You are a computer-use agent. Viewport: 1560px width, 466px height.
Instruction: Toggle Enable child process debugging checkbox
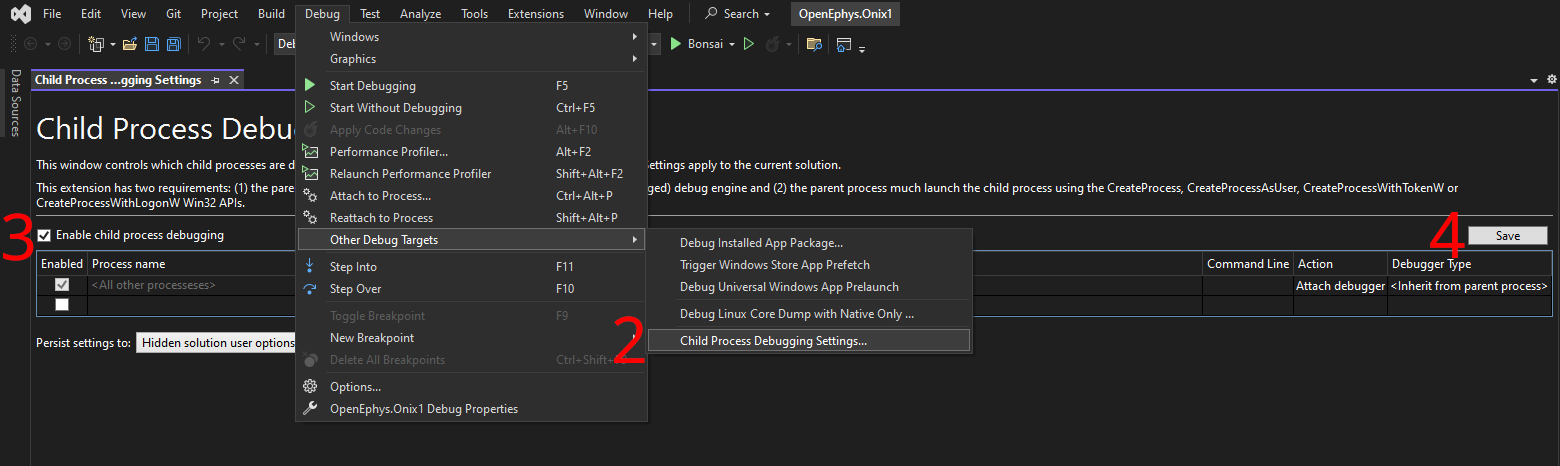click(x=43, y=236)
